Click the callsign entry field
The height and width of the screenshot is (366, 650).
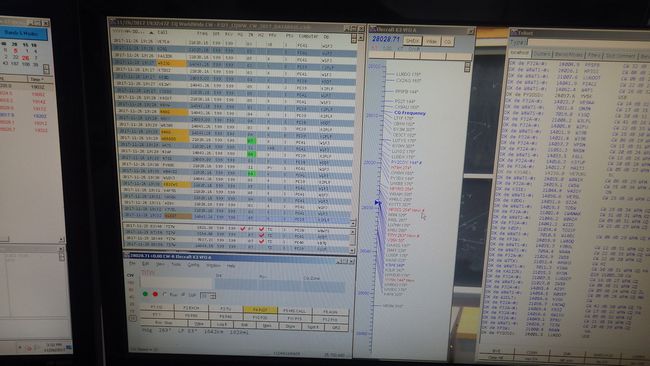point(176,283)
